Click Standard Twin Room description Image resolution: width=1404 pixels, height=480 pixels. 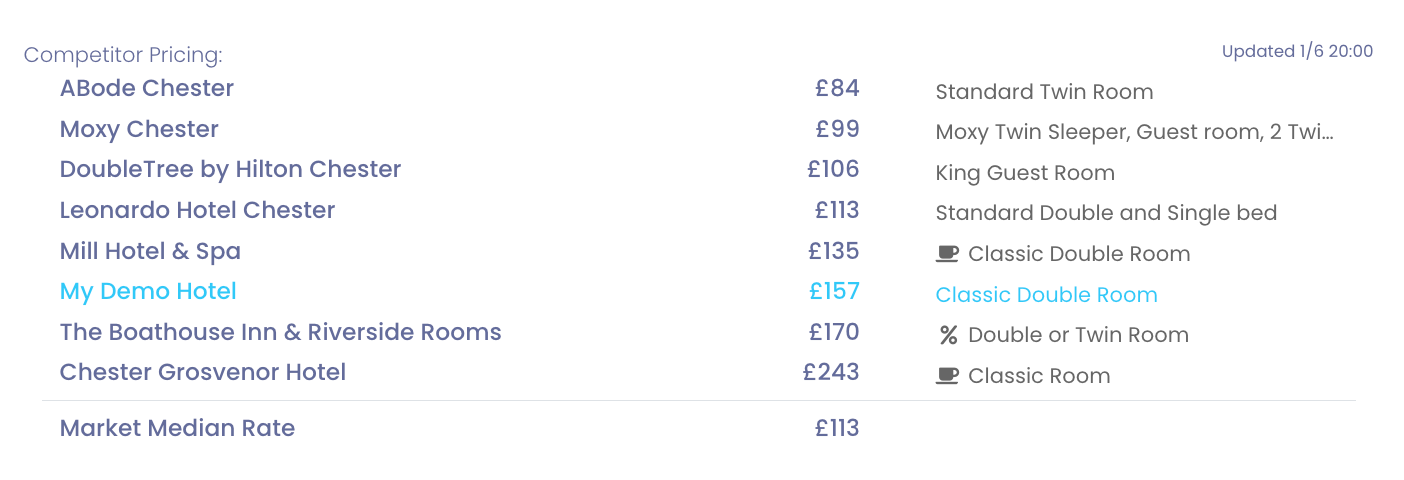[x=1044, y=92]
